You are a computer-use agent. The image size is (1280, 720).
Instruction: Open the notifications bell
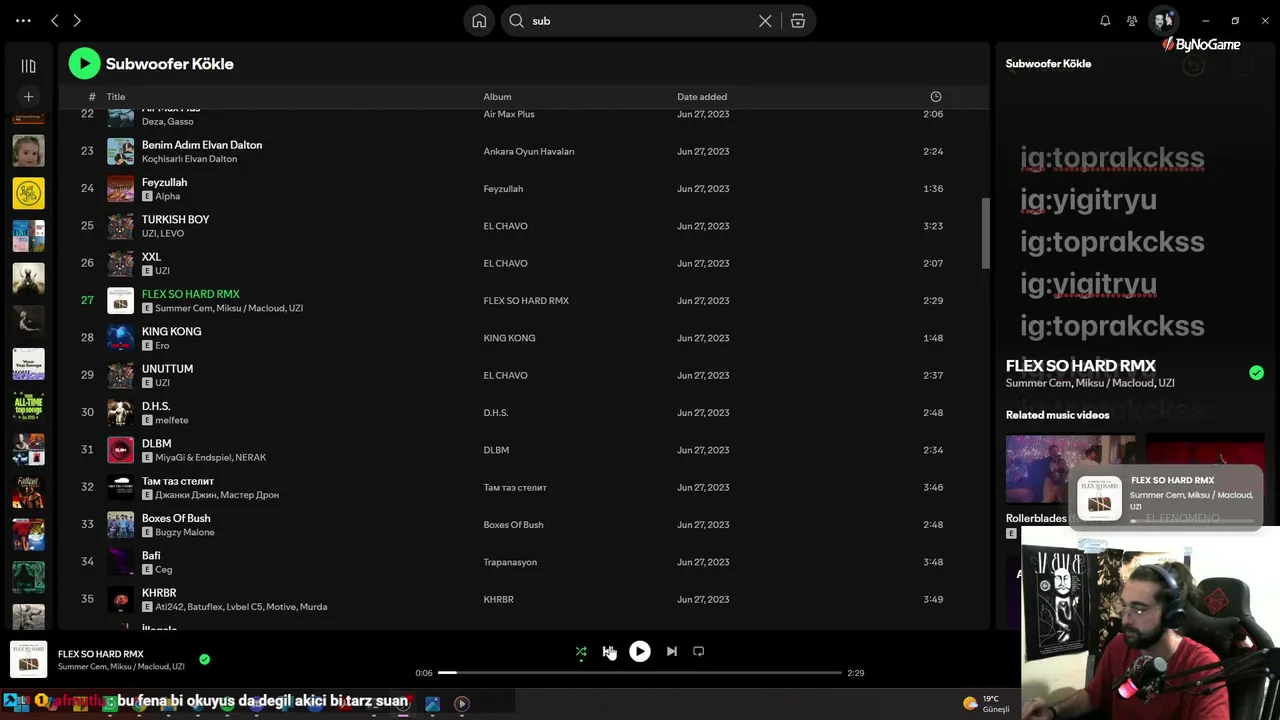[x=1105, y=21]
